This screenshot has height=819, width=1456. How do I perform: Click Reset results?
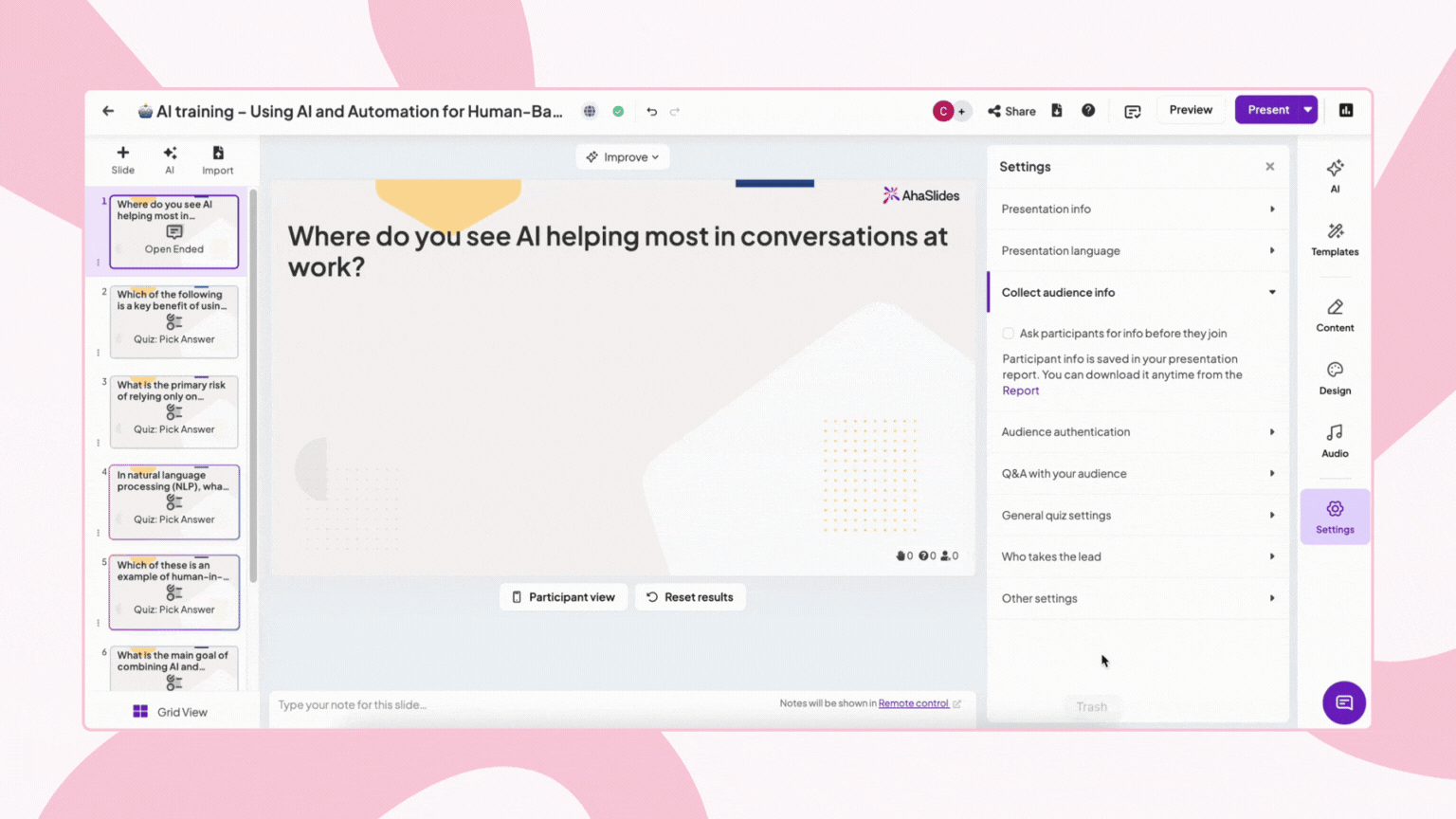pyautogui.click(x=690, y=597)
